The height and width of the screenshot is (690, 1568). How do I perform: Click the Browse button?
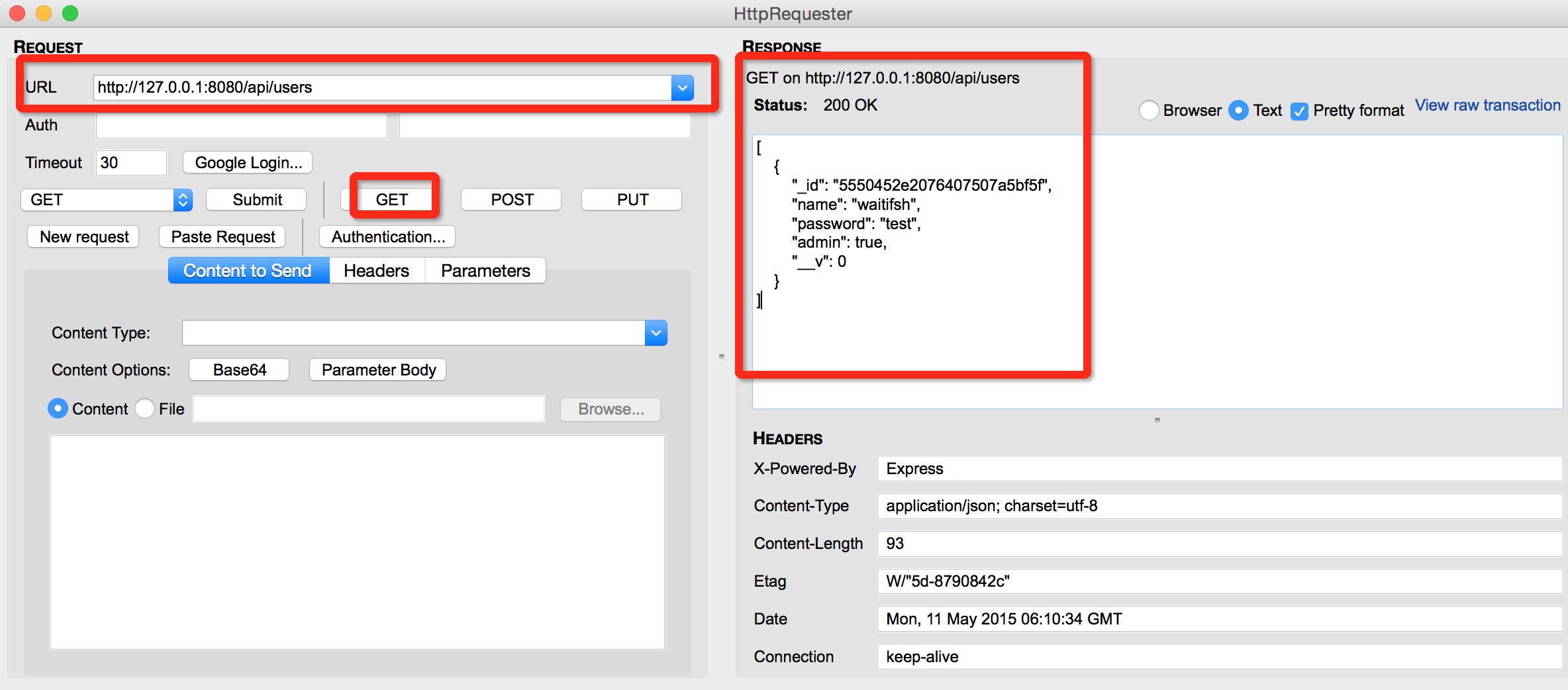(611, 409)
